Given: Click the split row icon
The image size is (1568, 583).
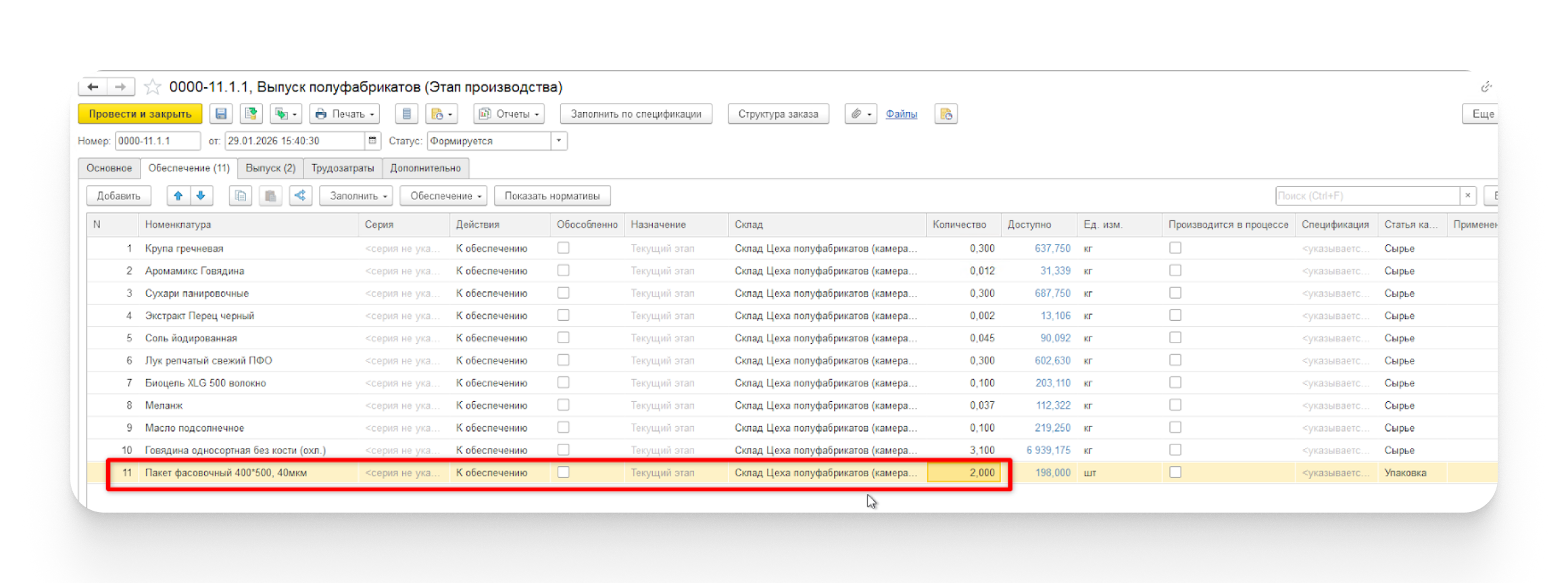Looking at the screenshot, I should tap(300, 196).
